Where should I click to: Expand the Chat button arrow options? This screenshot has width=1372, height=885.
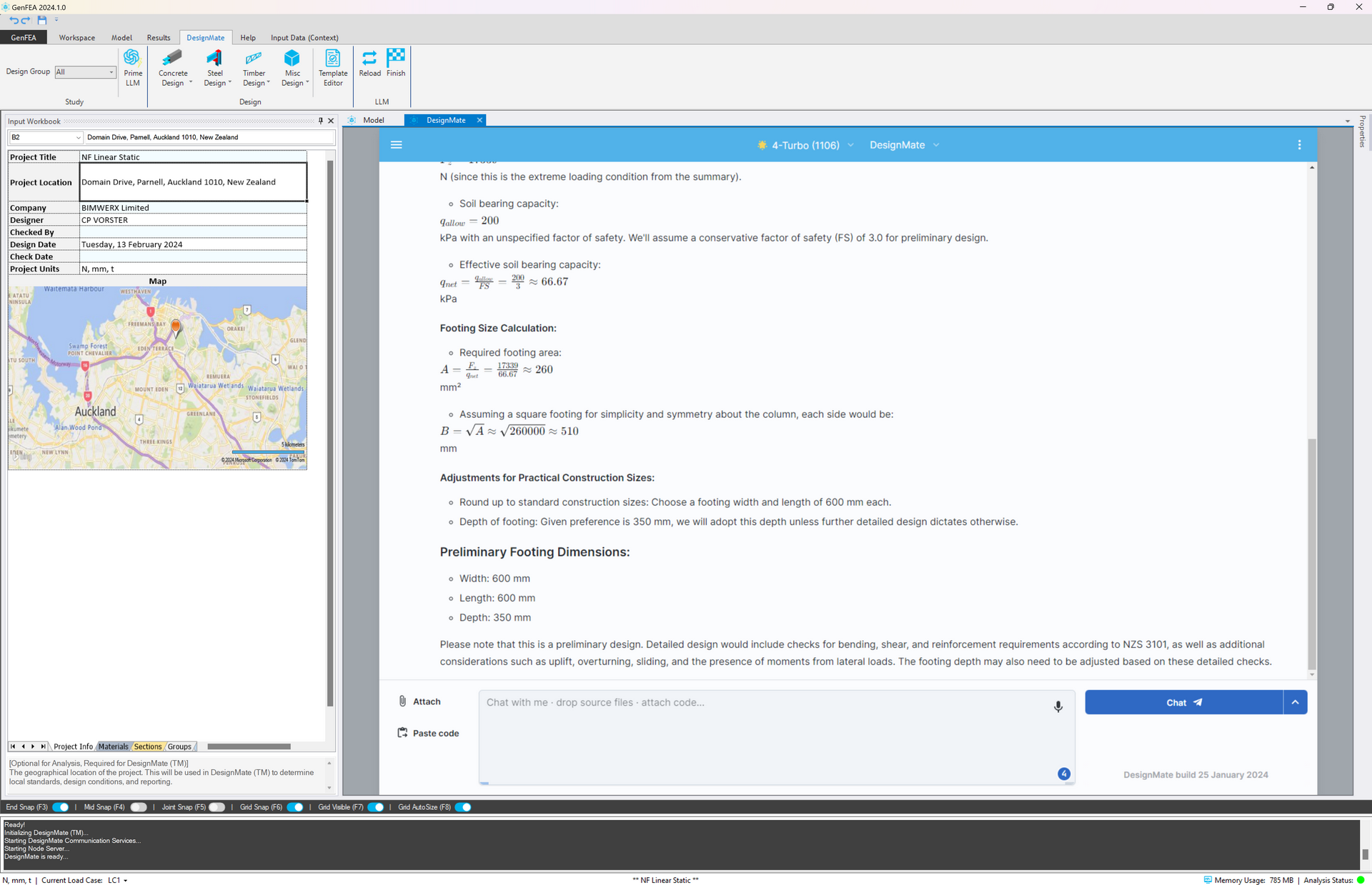coord(1295,702)
